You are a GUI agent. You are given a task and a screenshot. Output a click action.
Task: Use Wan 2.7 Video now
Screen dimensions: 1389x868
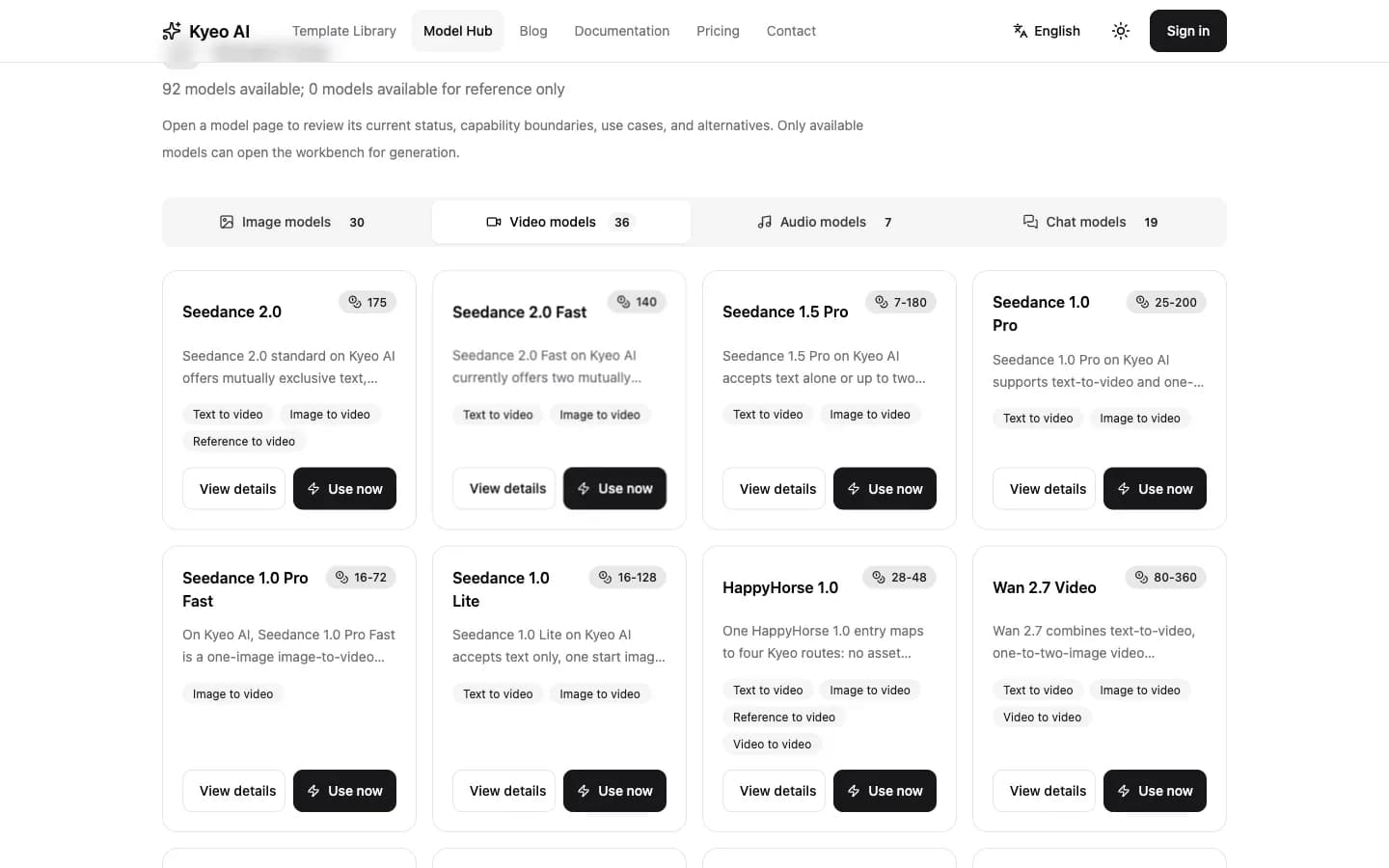(1155, 791)
